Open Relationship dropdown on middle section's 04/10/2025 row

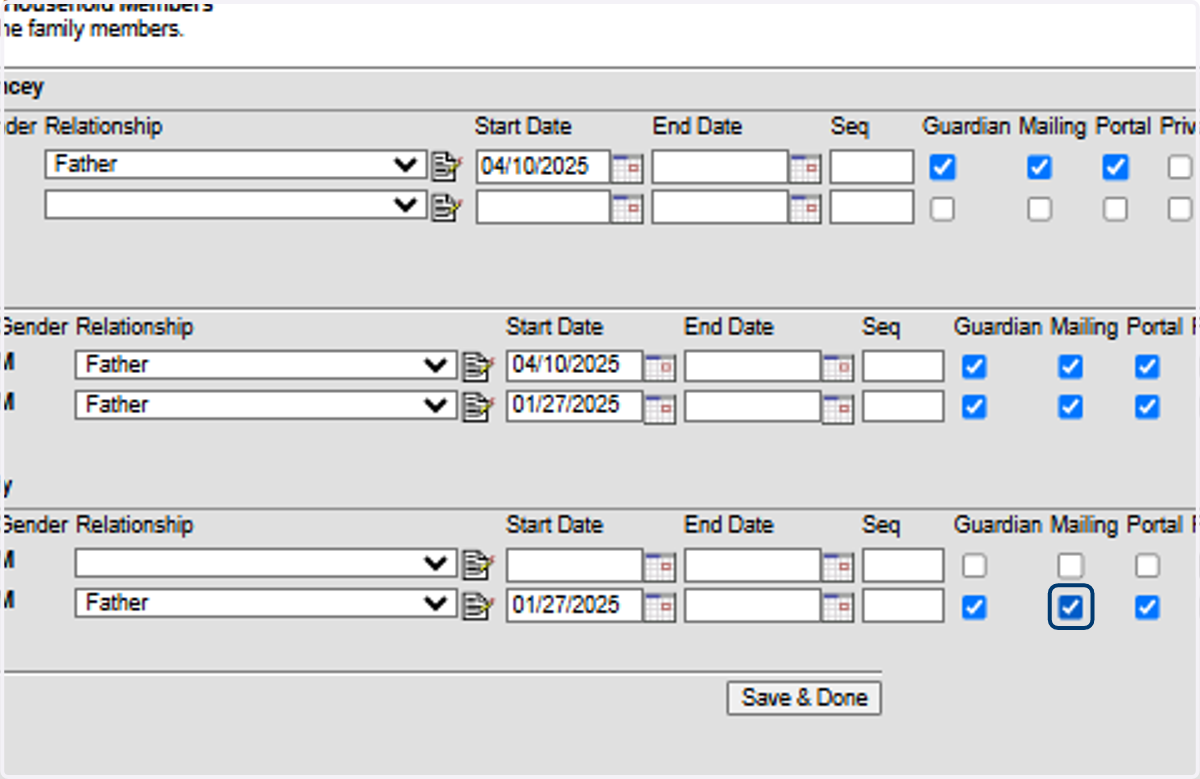click(266, 365)
